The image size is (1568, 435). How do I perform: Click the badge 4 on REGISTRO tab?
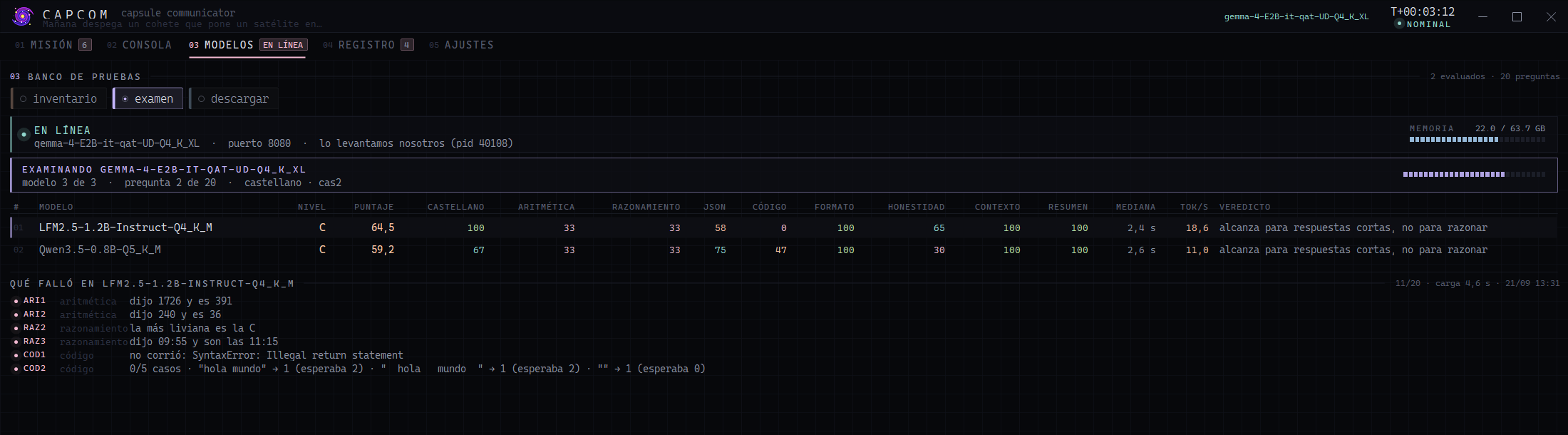[x=407, y=45]
